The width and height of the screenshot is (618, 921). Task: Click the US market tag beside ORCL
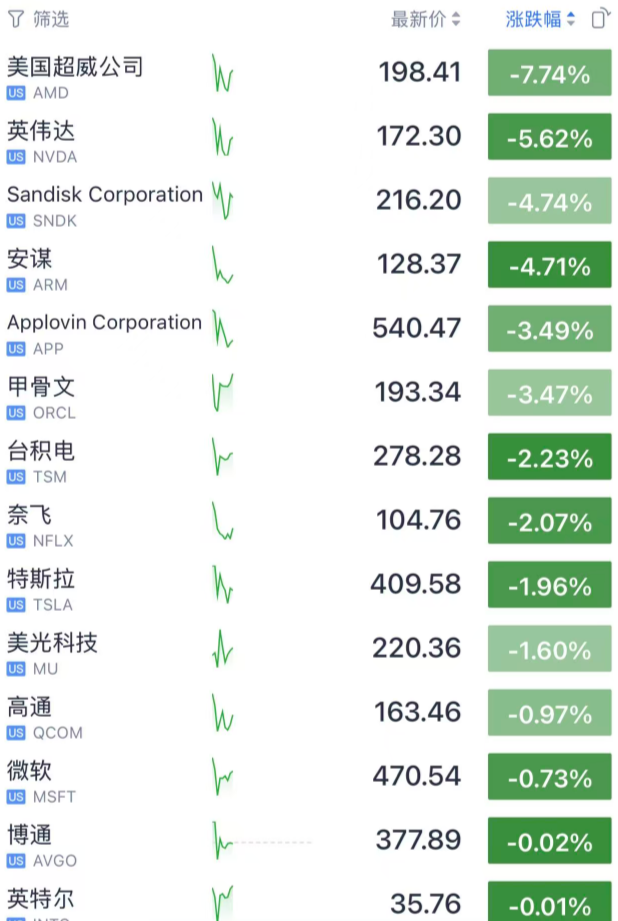click(16, 413)
